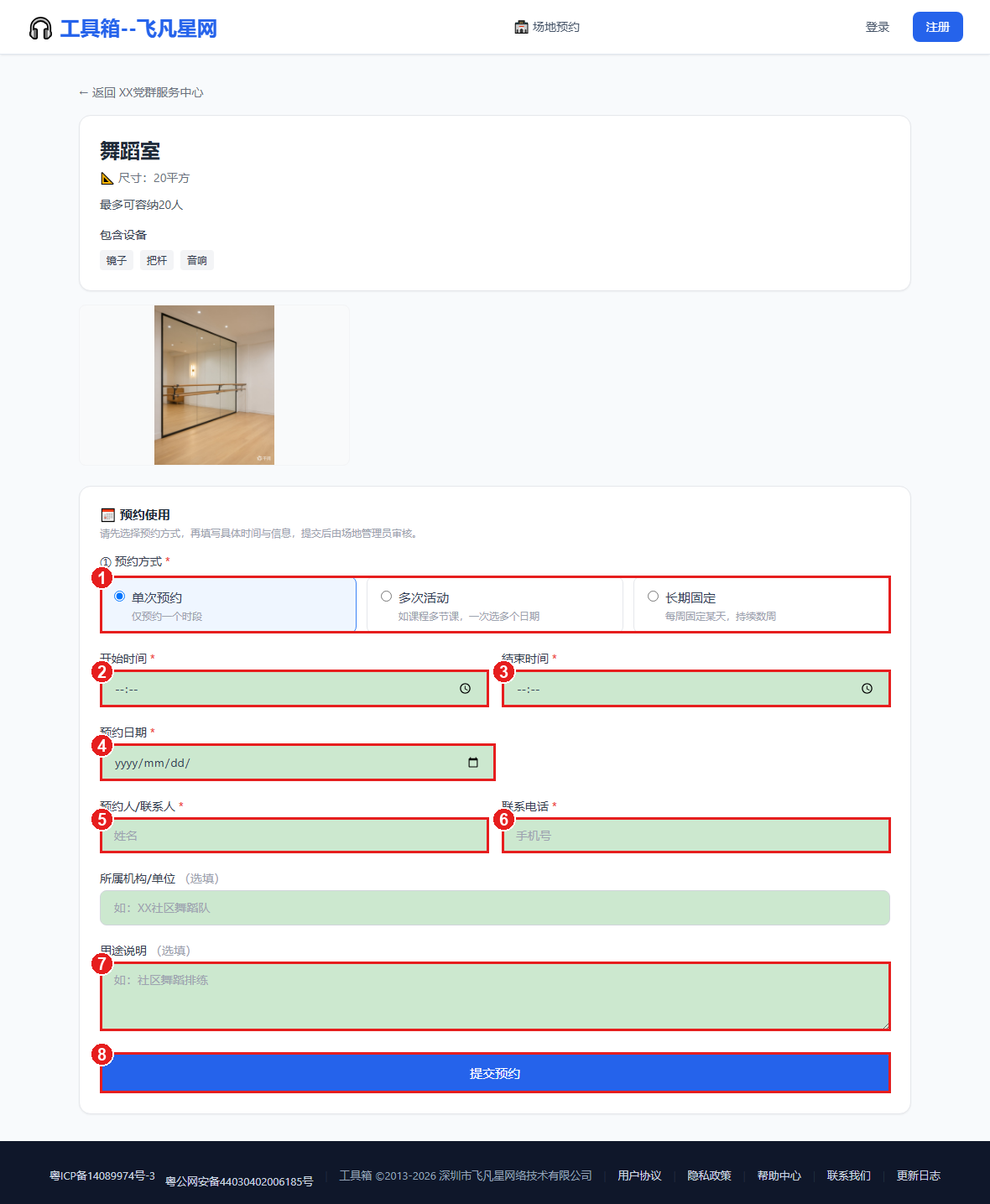
Task: Click the 镜子 equipment tag
Action: coord(117,260)
